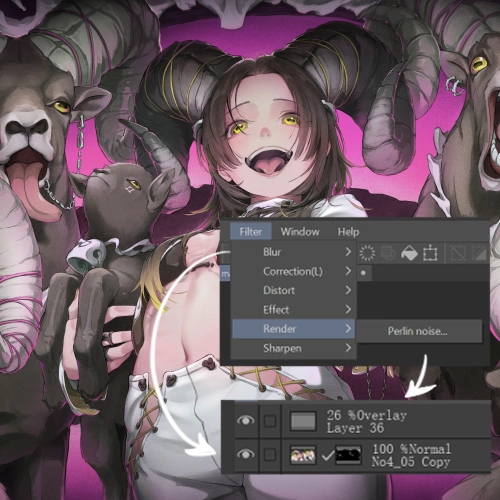Select the Scale/Rotate transform icon
Image resolution: width=500 pixels, height=500 pixels.
[x=430, y=253]
